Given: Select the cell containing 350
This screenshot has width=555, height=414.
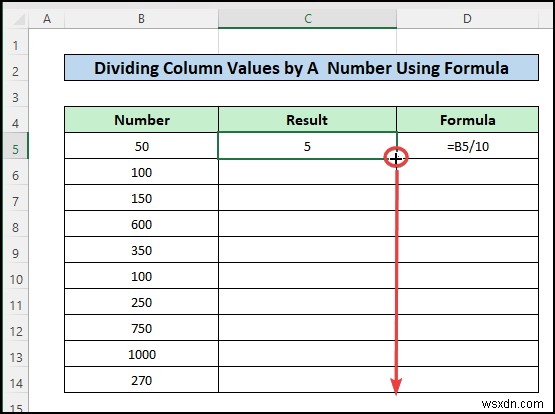Looking at the screenshot, I should coord(142,250).
